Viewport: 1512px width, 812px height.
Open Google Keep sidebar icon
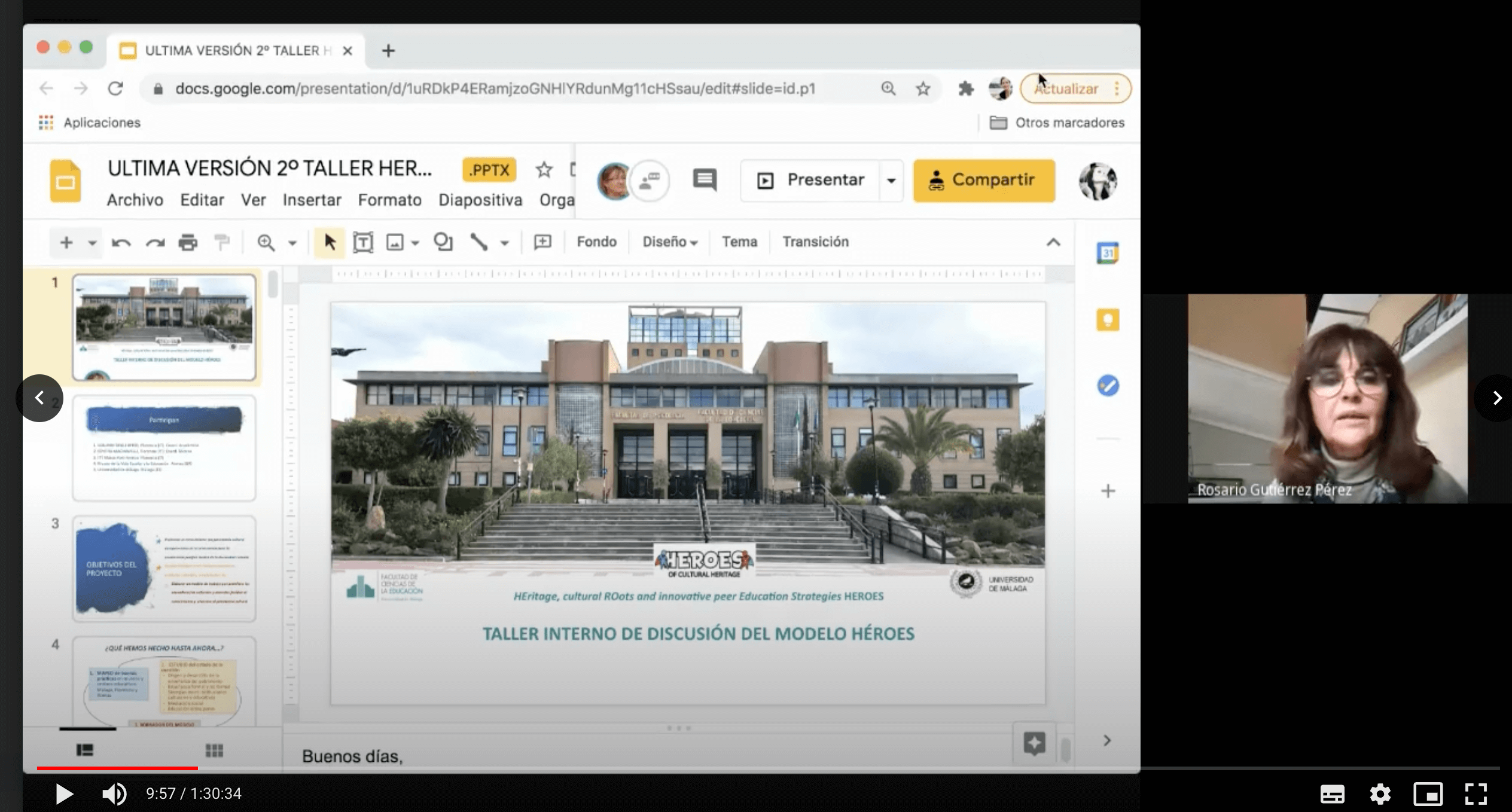click(x=1107, y=320)
